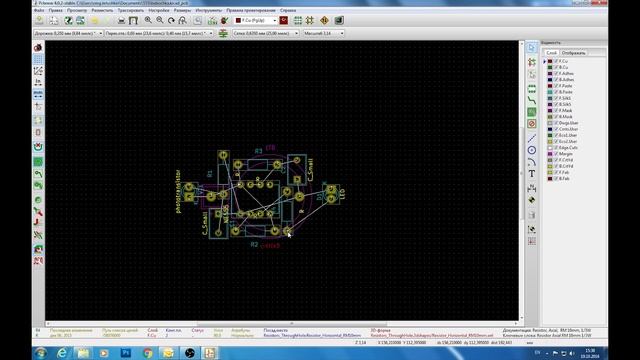Select the graphic circle tool
The image size is (640, 360).
(531, 150)
